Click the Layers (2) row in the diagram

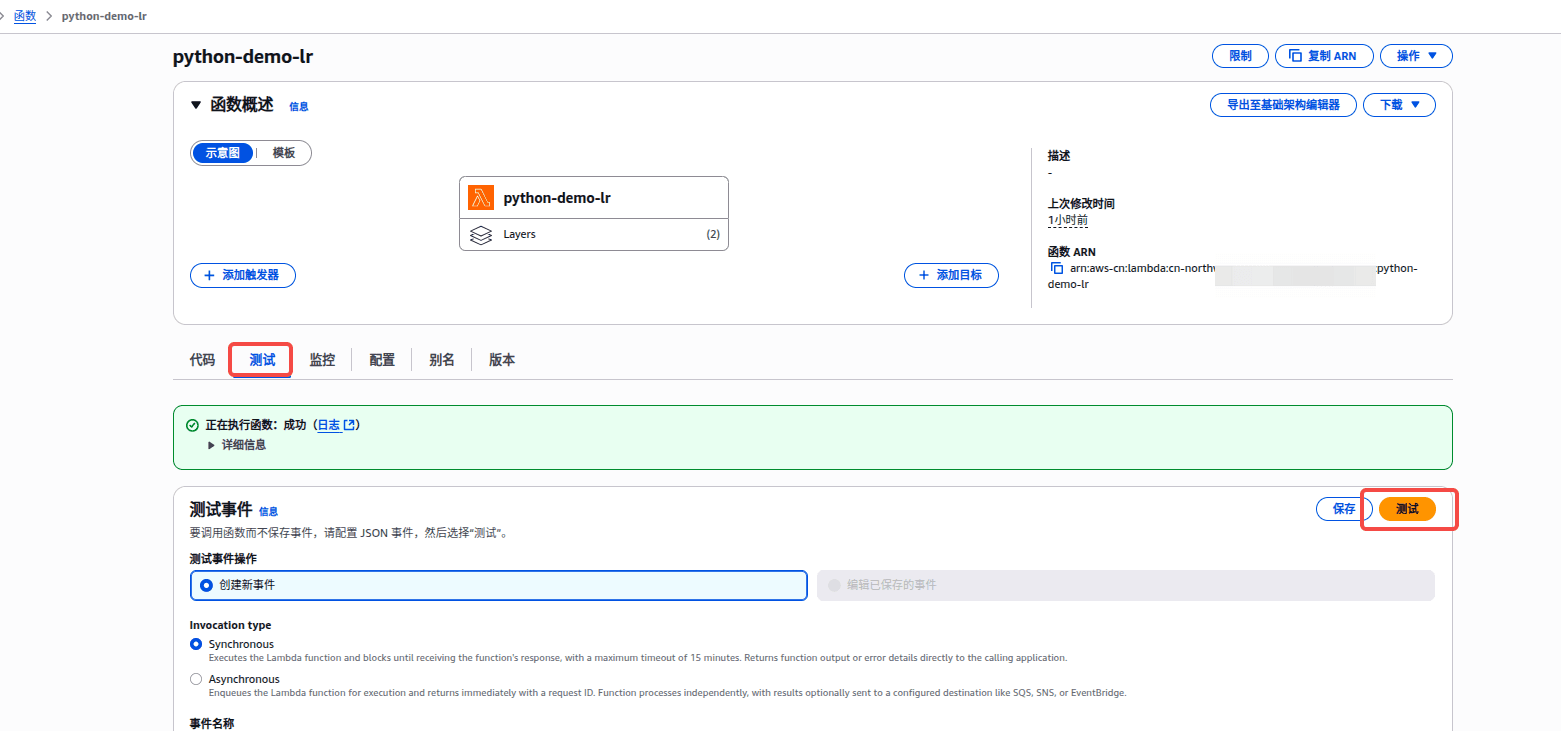[594, 235]
